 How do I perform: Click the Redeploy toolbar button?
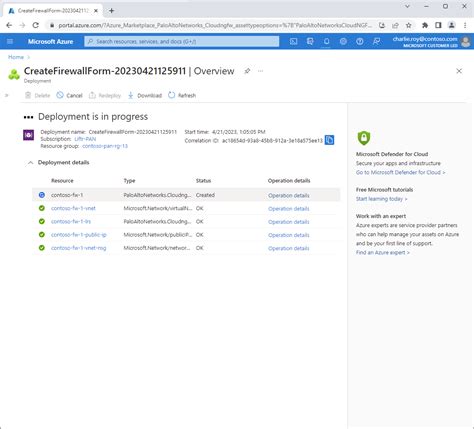coord(105,95)
